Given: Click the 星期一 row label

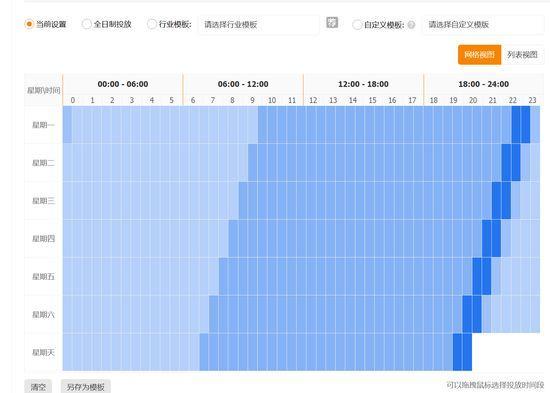Looking at the screenshot, I should [x=43, y=125].
